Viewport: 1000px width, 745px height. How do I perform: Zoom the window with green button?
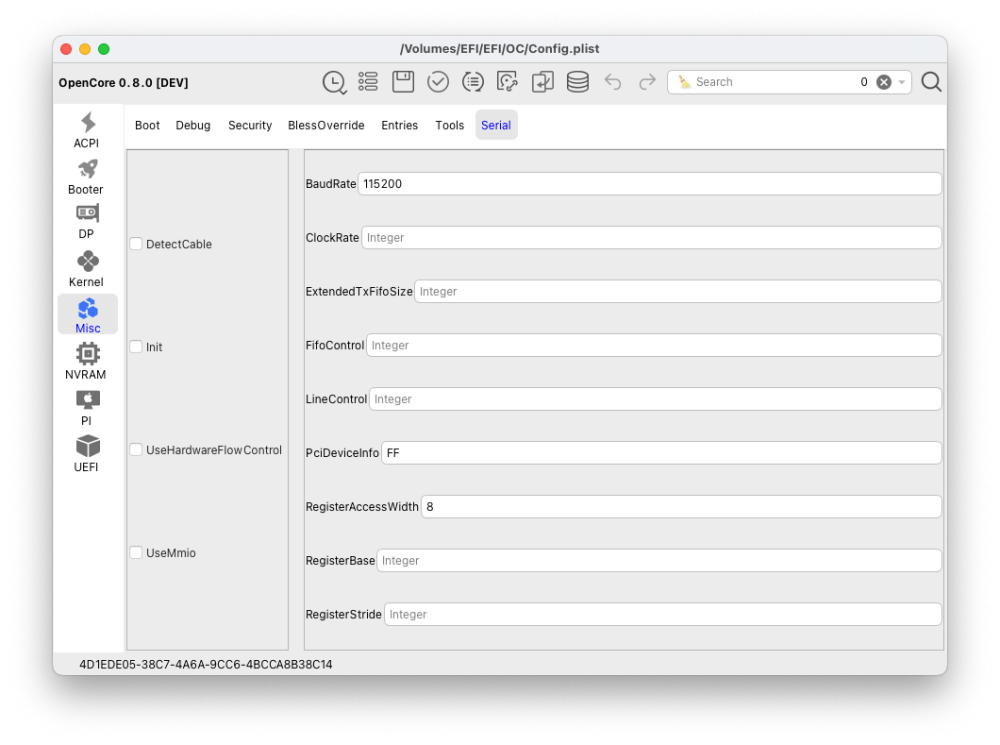click(104, 49)
